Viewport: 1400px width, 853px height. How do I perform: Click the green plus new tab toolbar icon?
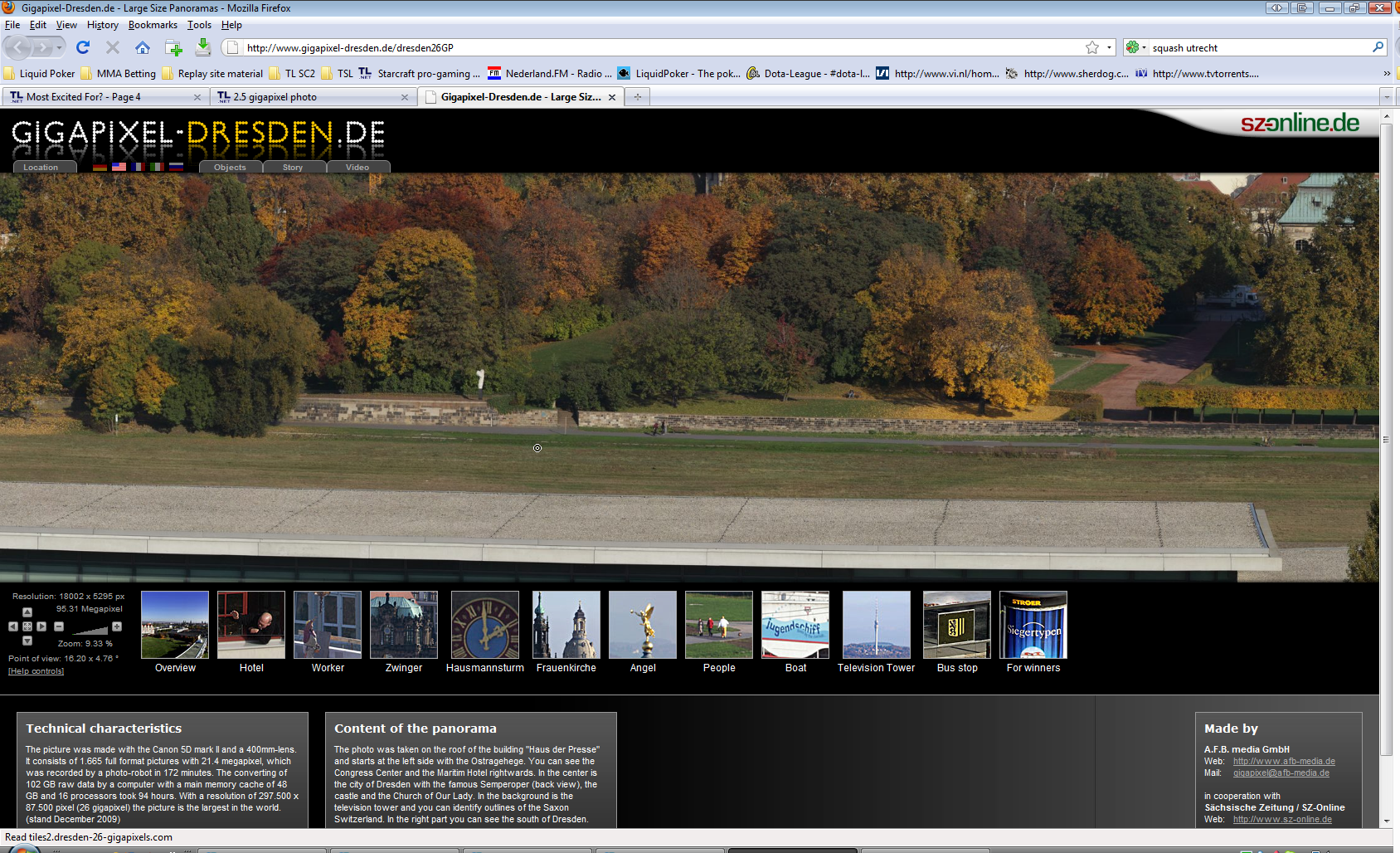click(173, 47)
